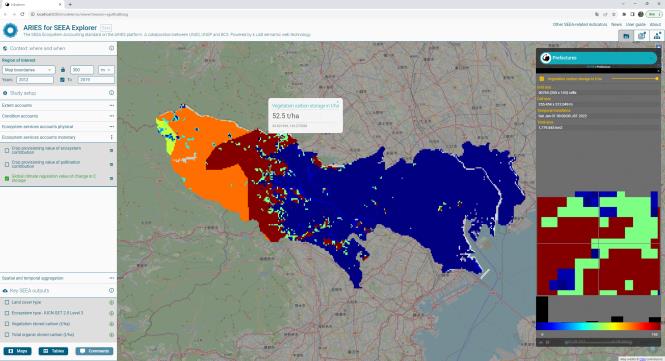Screen dimensions: 665x361
Task: Click the Maps button at bottom left
Action: (x=17, y=351)
